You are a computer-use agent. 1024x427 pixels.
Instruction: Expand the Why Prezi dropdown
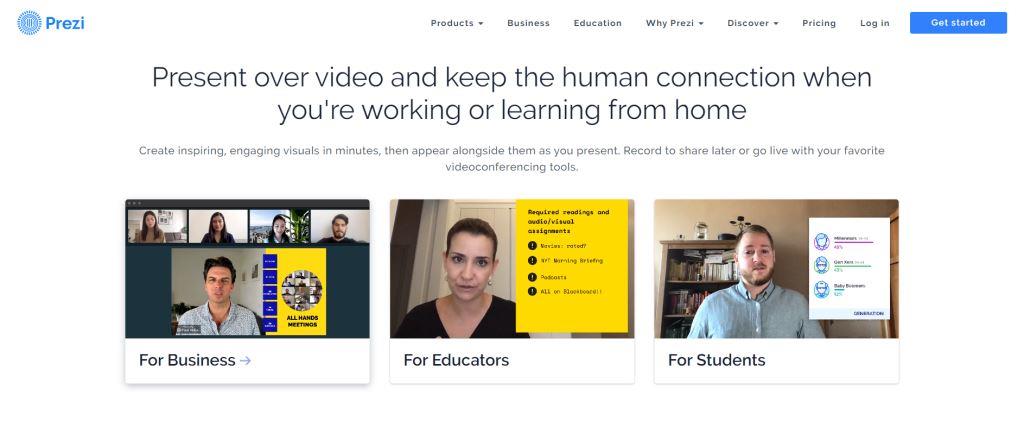tap(675, 23)
